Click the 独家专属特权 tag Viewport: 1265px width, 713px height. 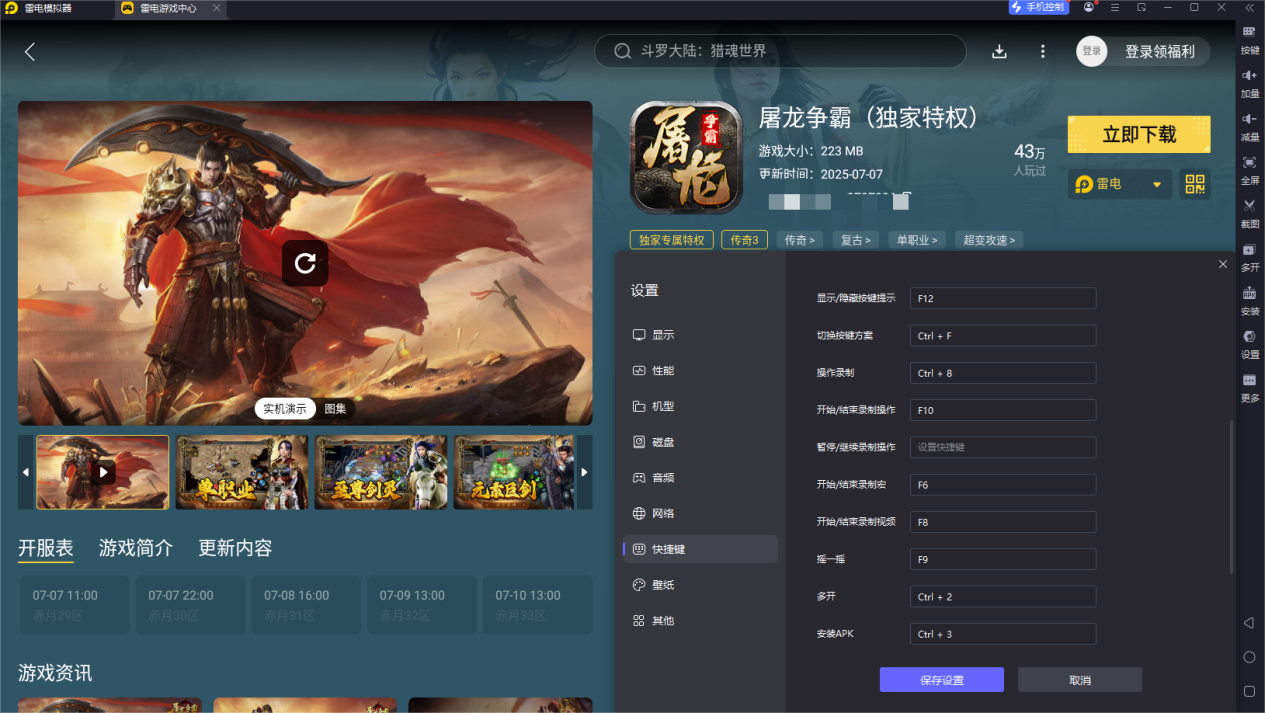(x=672, y=240)
